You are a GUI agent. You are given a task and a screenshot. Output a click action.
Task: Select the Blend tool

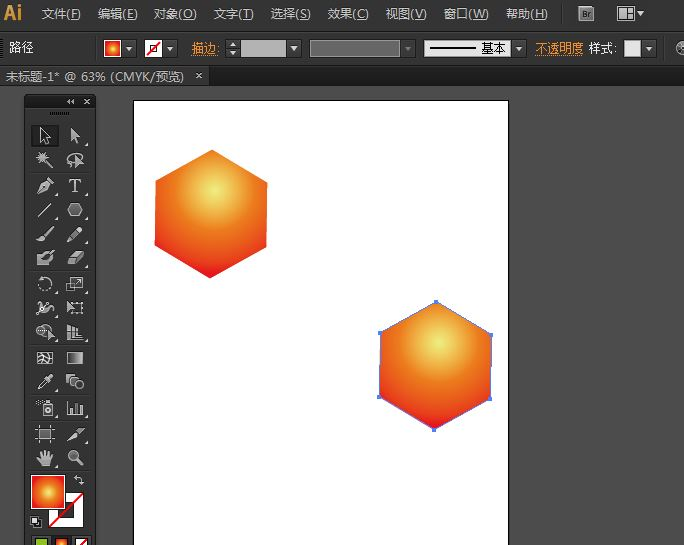click(75, 382)
